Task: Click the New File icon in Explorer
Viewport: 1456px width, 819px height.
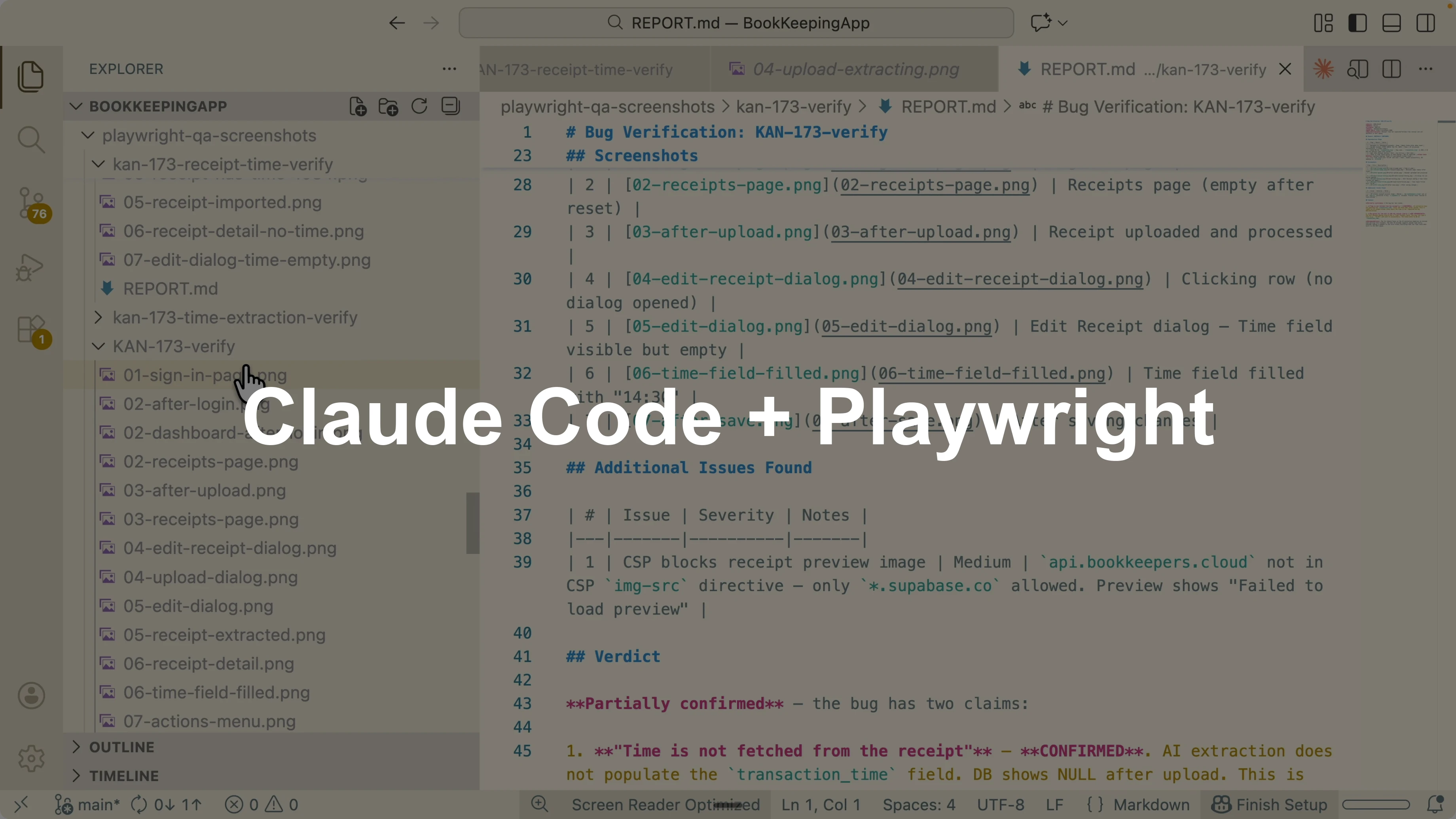Action: 358,106
